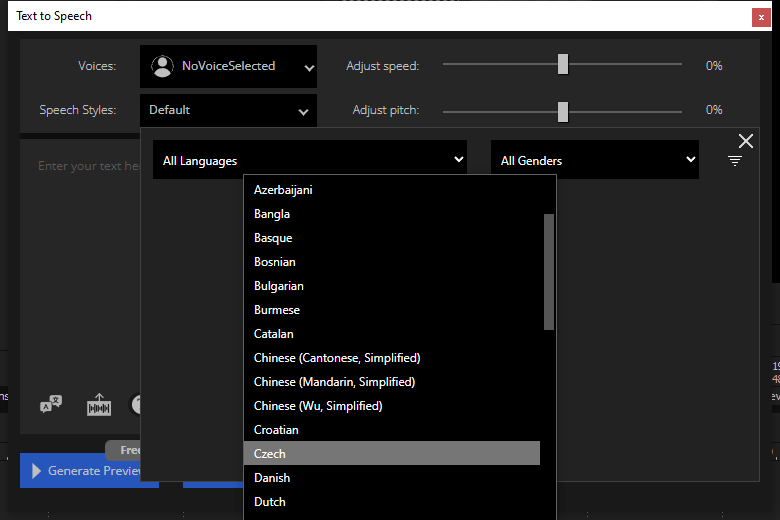Open the Speech Styles dropdown
The width and height of the screenshot is (780, 520).
point(228,110)
